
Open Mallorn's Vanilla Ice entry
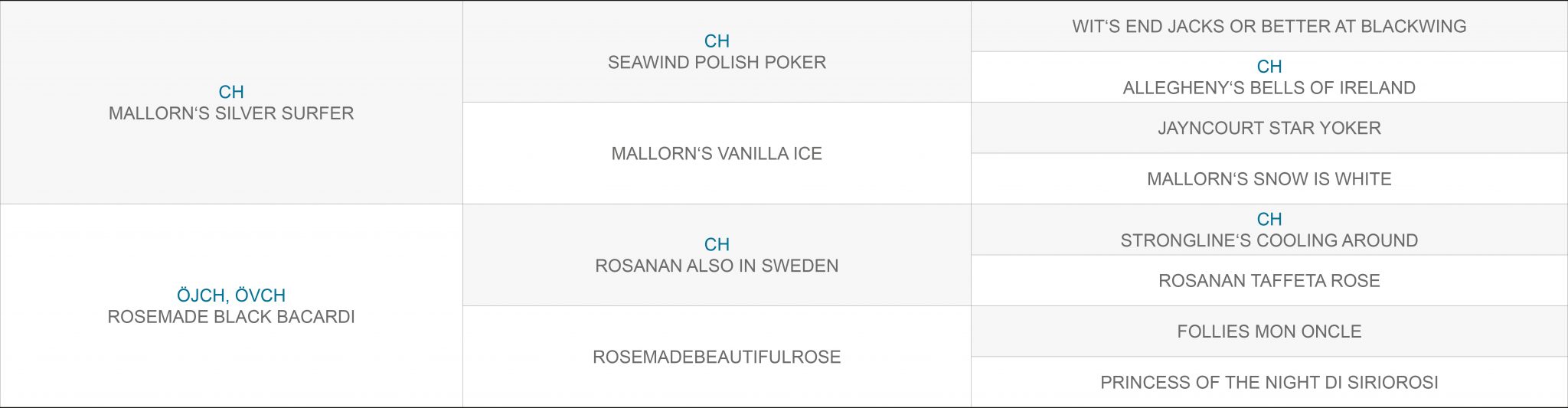click(x=717, y=153)
